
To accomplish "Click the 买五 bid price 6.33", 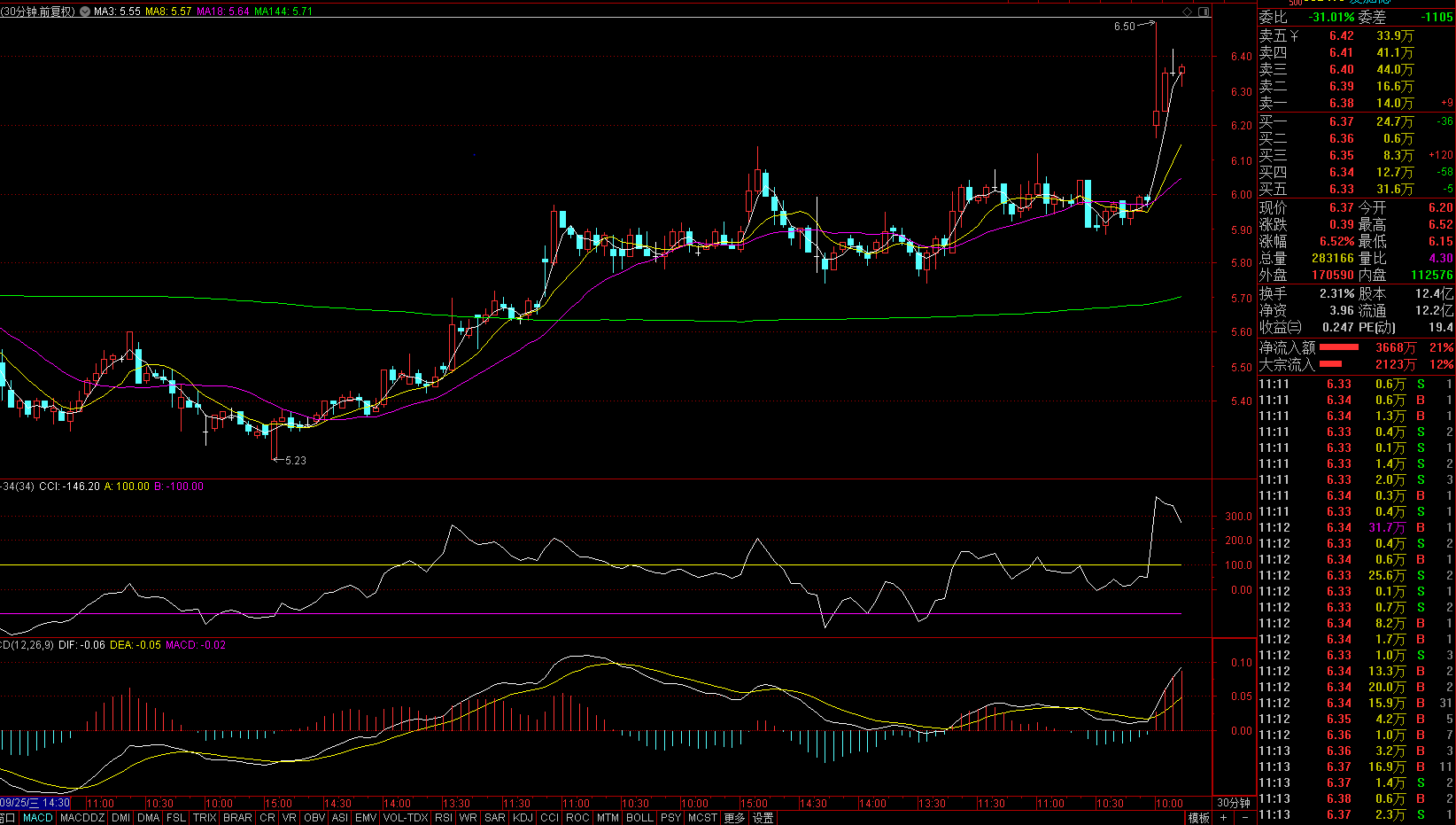I will pyautogui.click(x=1341, y=189).
